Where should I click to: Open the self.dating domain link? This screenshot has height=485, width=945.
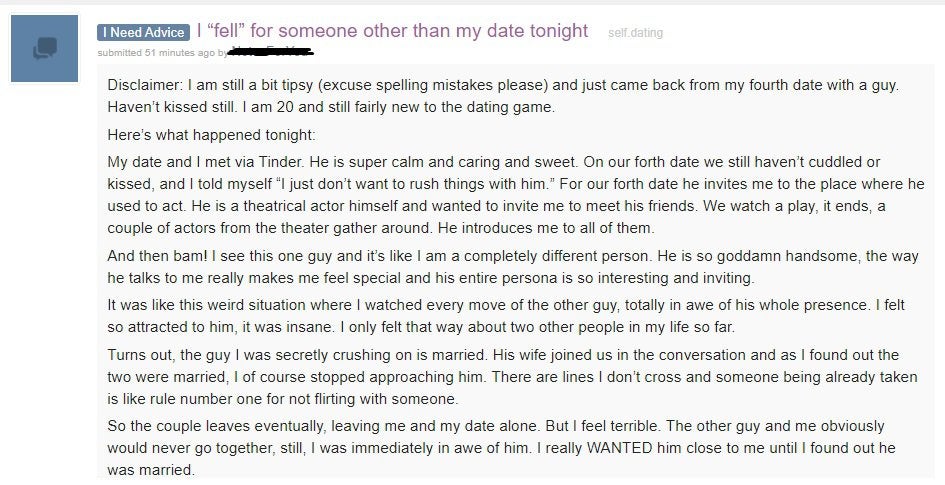635,33
